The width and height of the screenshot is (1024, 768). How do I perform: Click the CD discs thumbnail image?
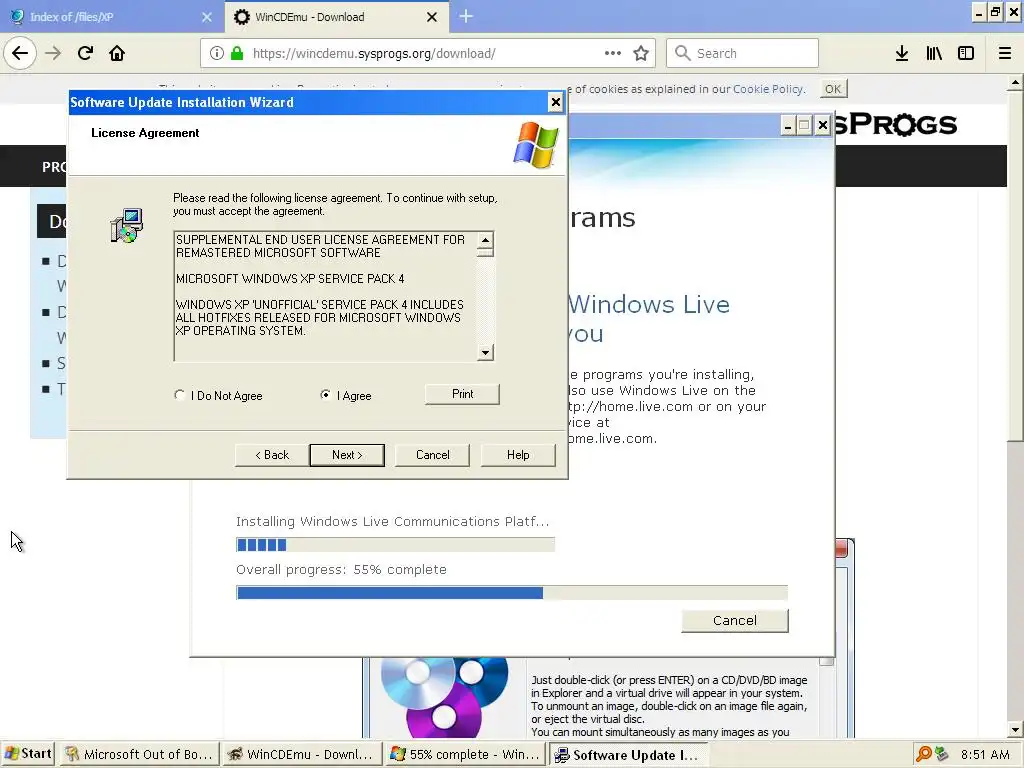[445, 697]
